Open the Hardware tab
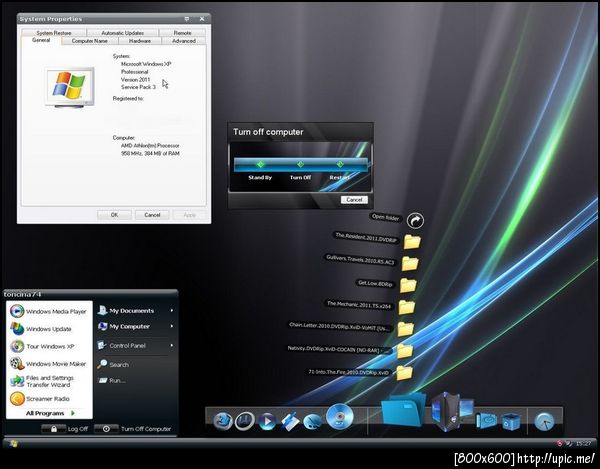 pos(140,41)
